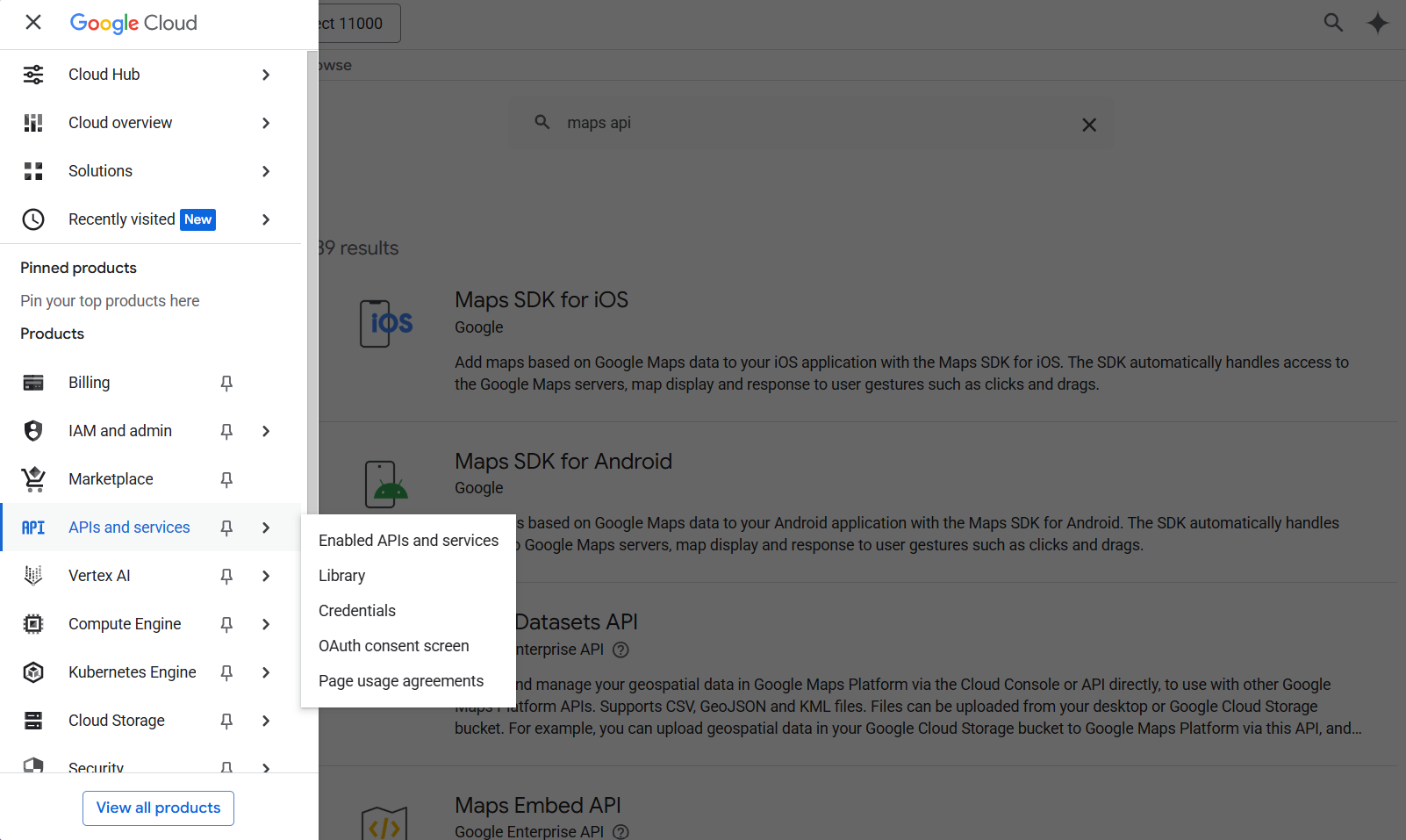
Task: Clear the maps api search with X
Action: pos(1089,125)
